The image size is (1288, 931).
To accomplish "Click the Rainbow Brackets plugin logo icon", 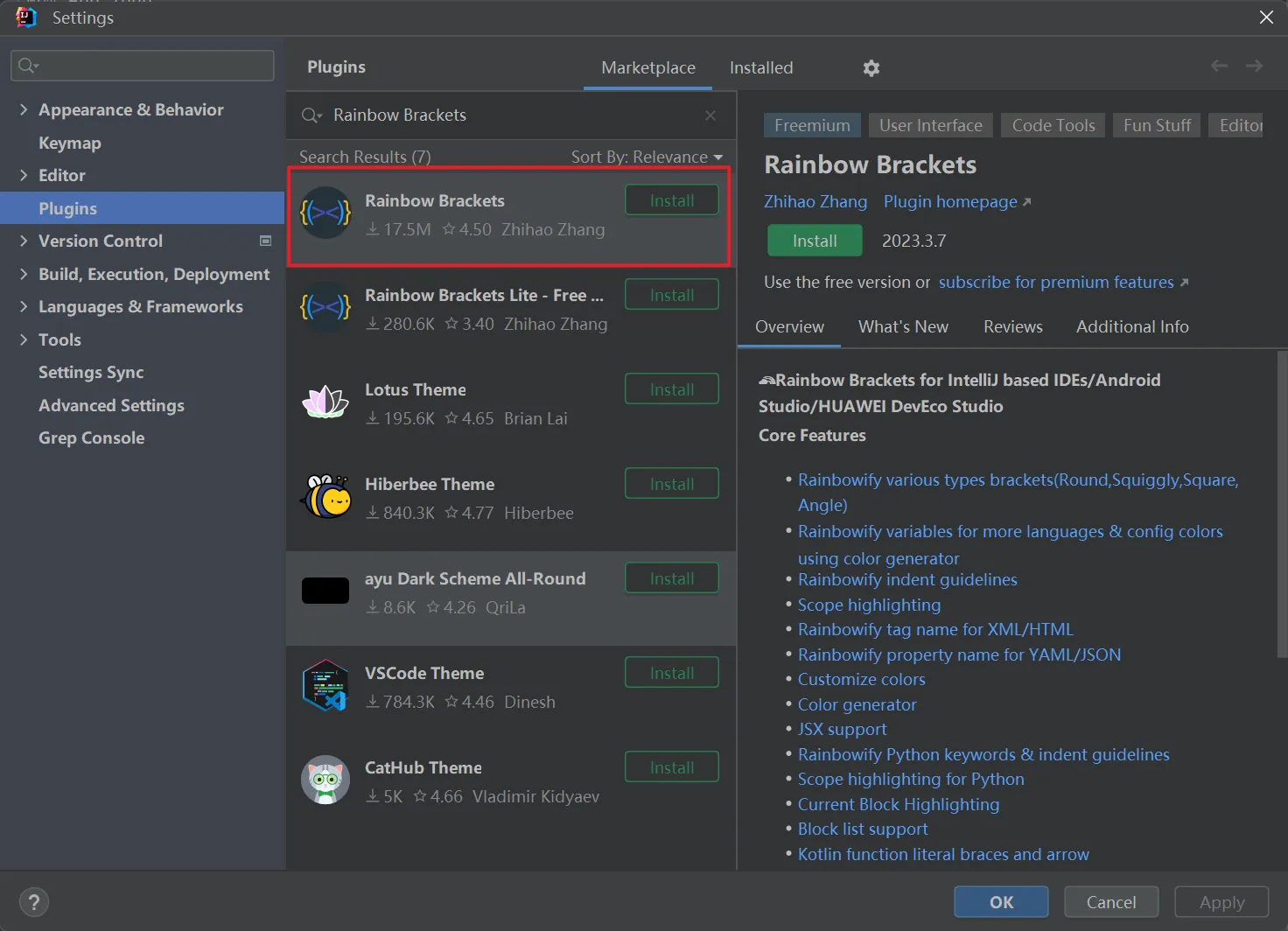I will [325, 213].
